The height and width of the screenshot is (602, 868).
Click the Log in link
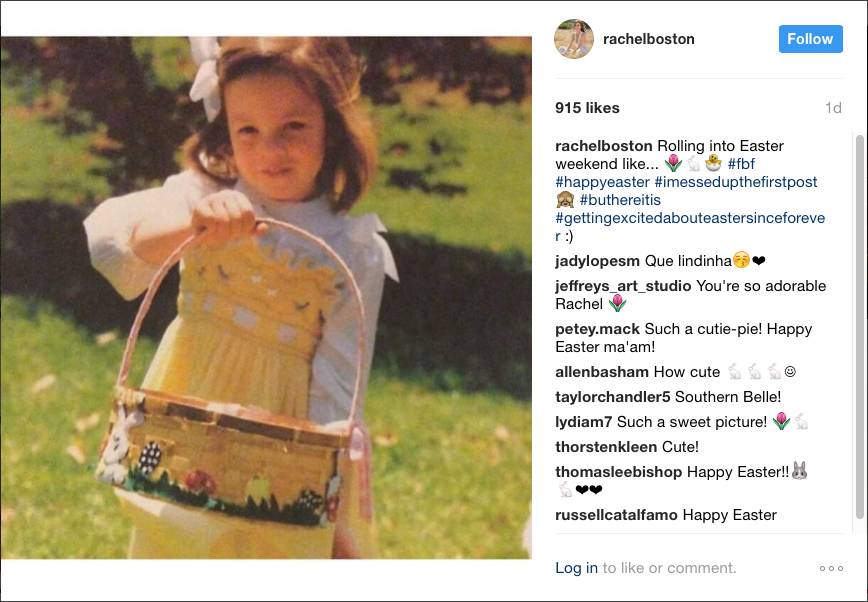[x=576, y=568]
